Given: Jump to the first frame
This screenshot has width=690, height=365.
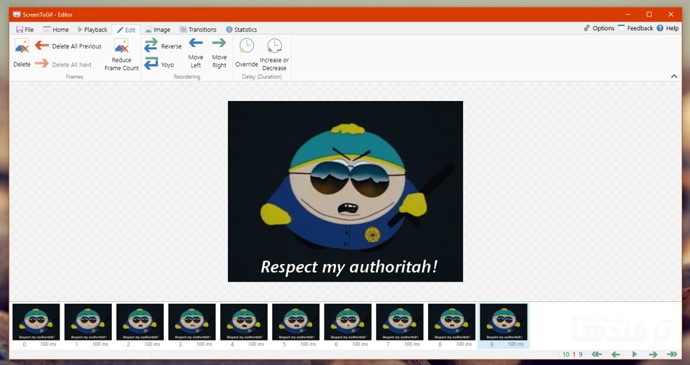Looking at the screenshot, I should tap(596, 354).
